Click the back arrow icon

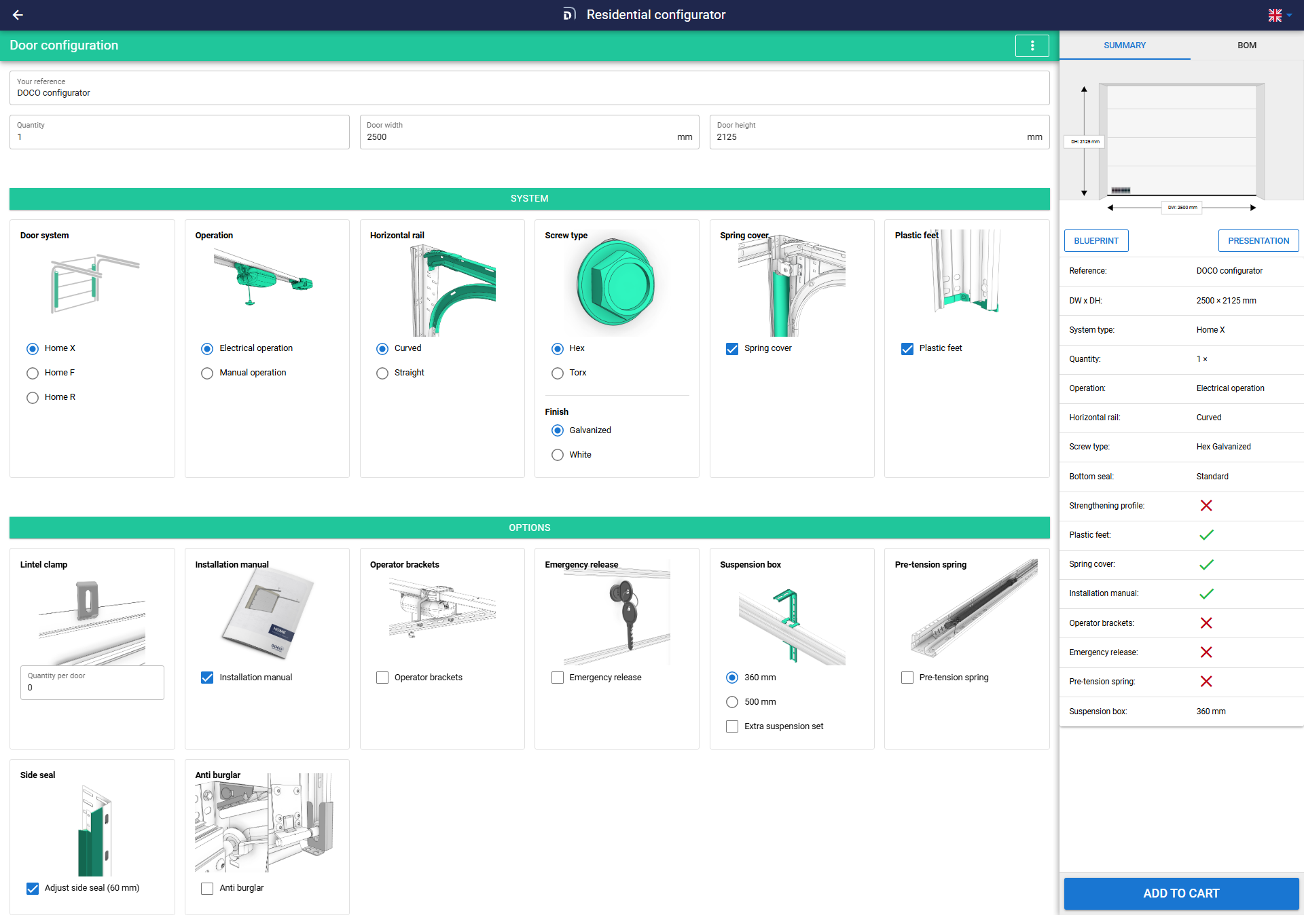pos(18,15)
